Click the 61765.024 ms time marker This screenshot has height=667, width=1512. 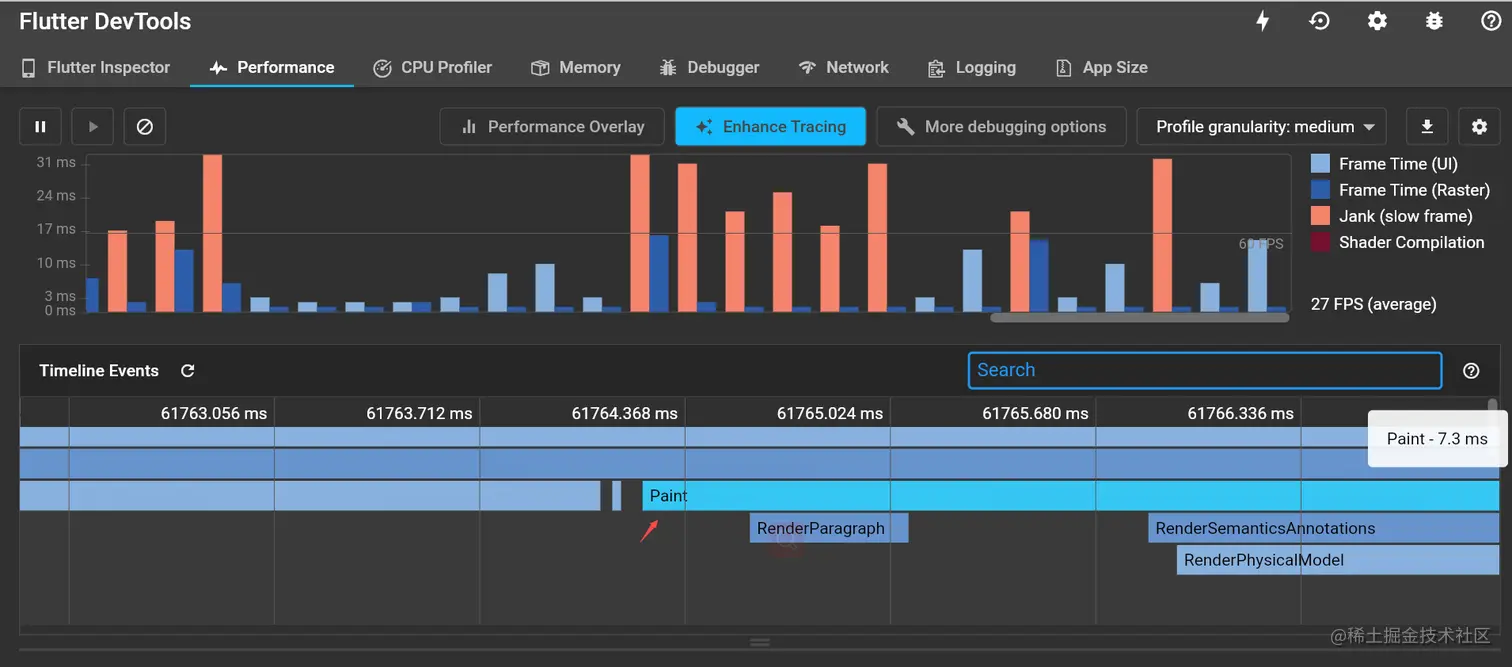pyautogui.click(x=830, y=413)
